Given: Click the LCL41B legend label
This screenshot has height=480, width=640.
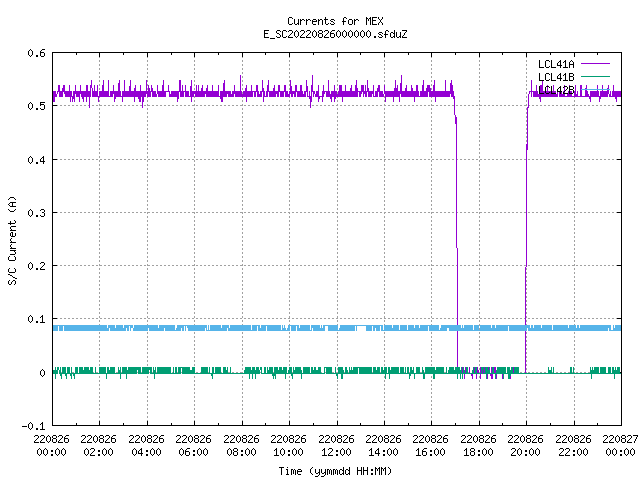Looking at the screenshot, I should (556, 77).
